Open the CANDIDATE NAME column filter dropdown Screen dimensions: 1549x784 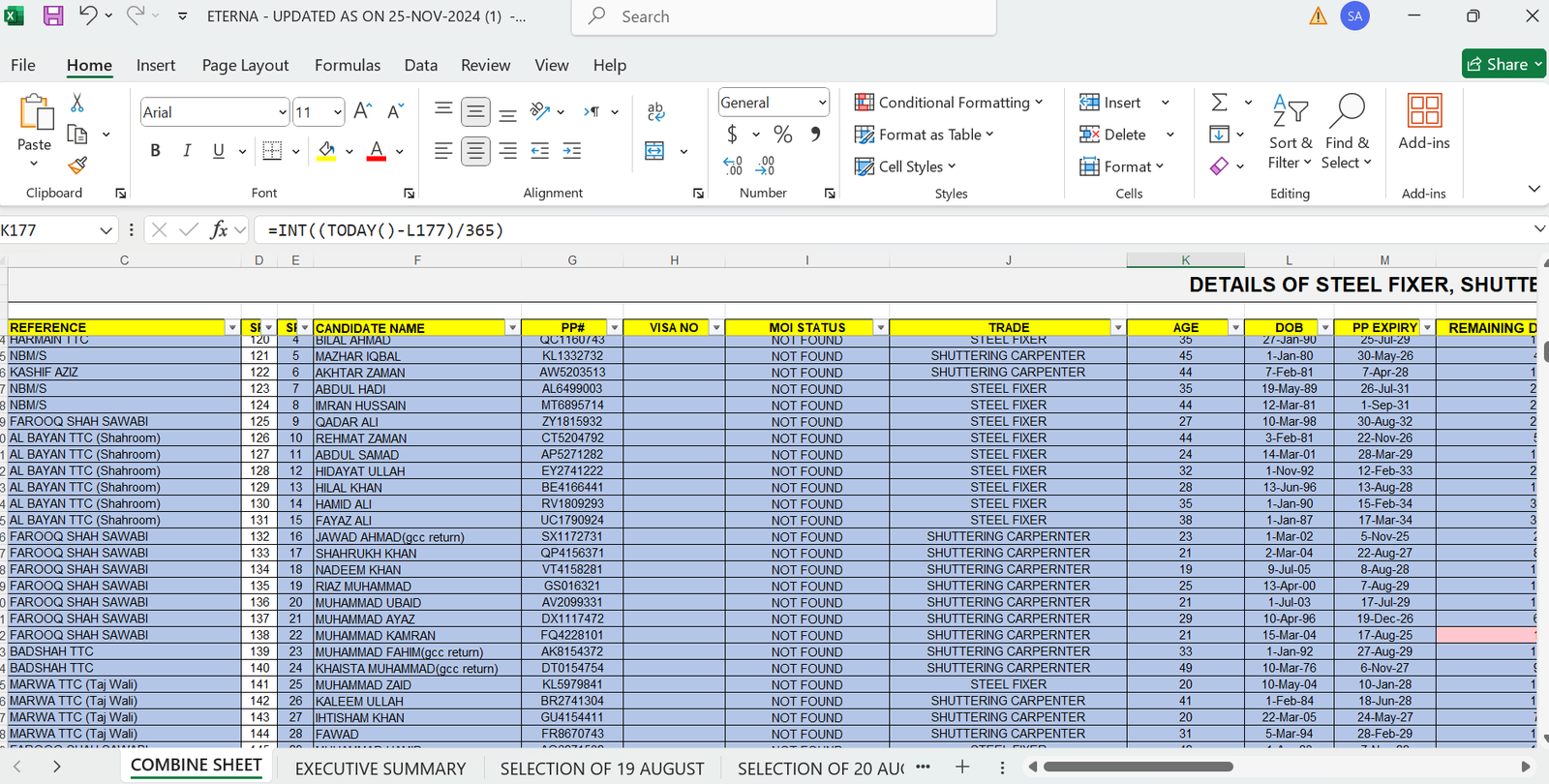(x=512, y=328)
